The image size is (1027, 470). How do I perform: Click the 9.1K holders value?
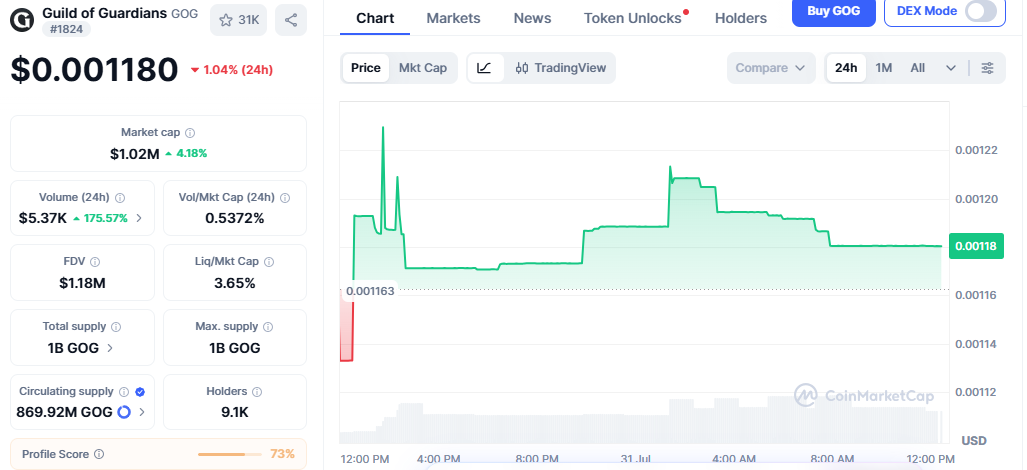point(234,412)
